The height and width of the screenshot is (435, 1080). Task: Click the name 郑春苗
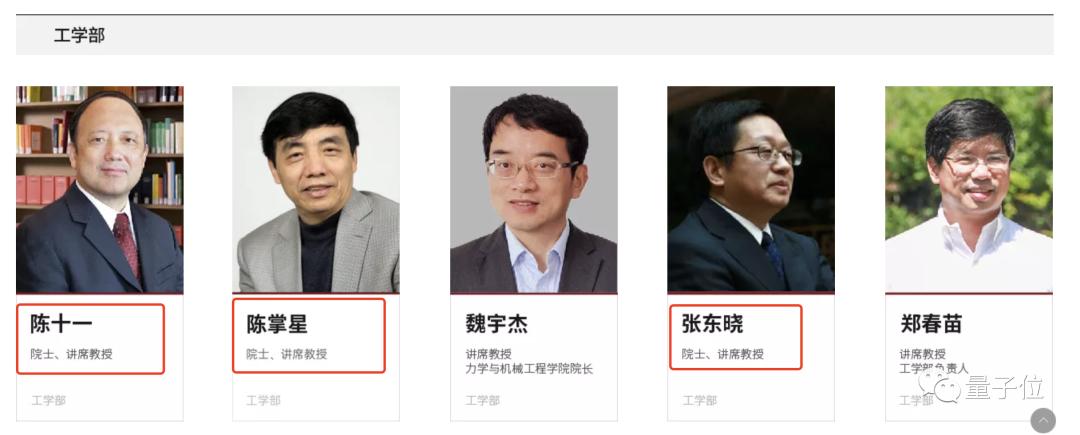tap(931, 323)
